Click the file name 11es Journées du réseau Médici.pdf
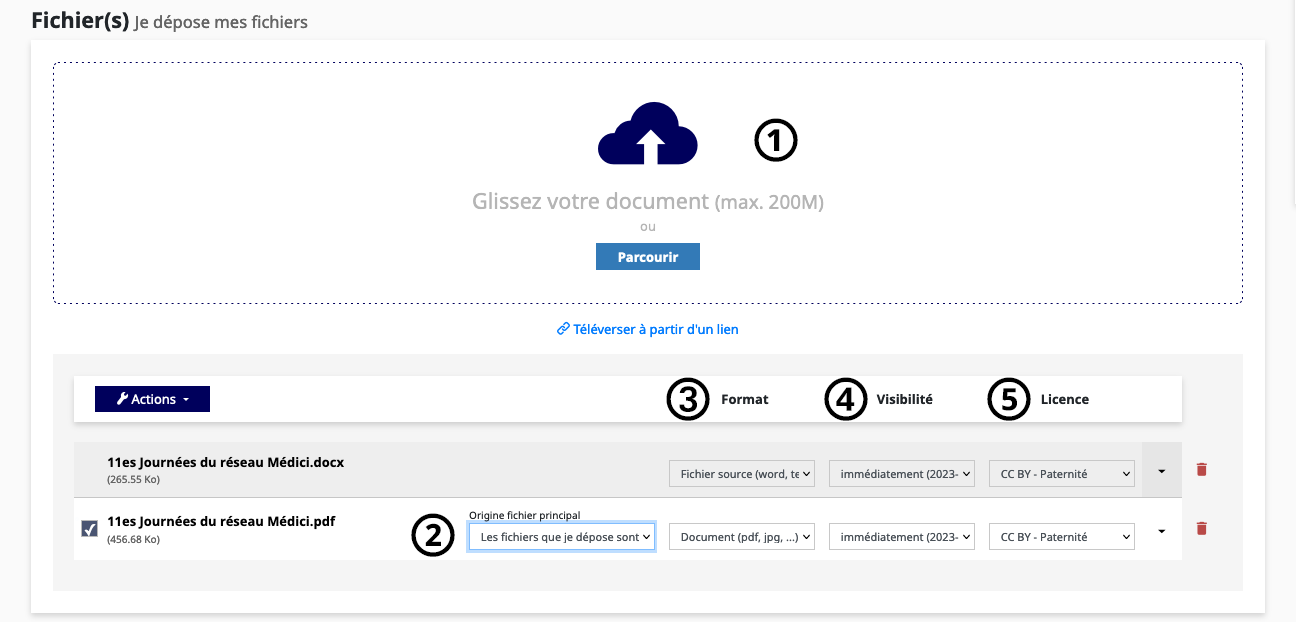This screenshot has width=1296, height=622. pos(221,522)
